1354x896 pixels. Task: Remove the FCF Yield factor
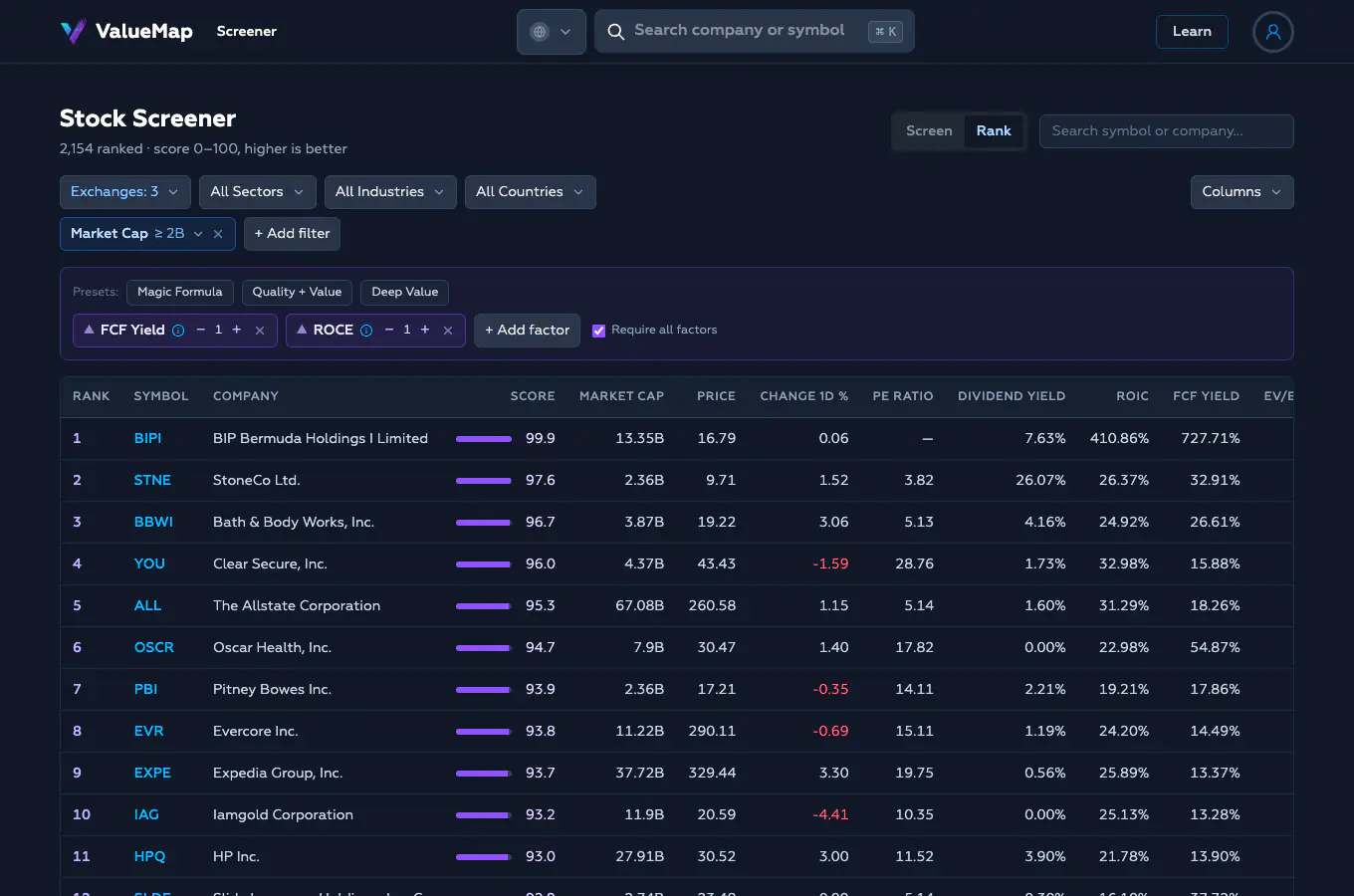[x=260, y=331]
